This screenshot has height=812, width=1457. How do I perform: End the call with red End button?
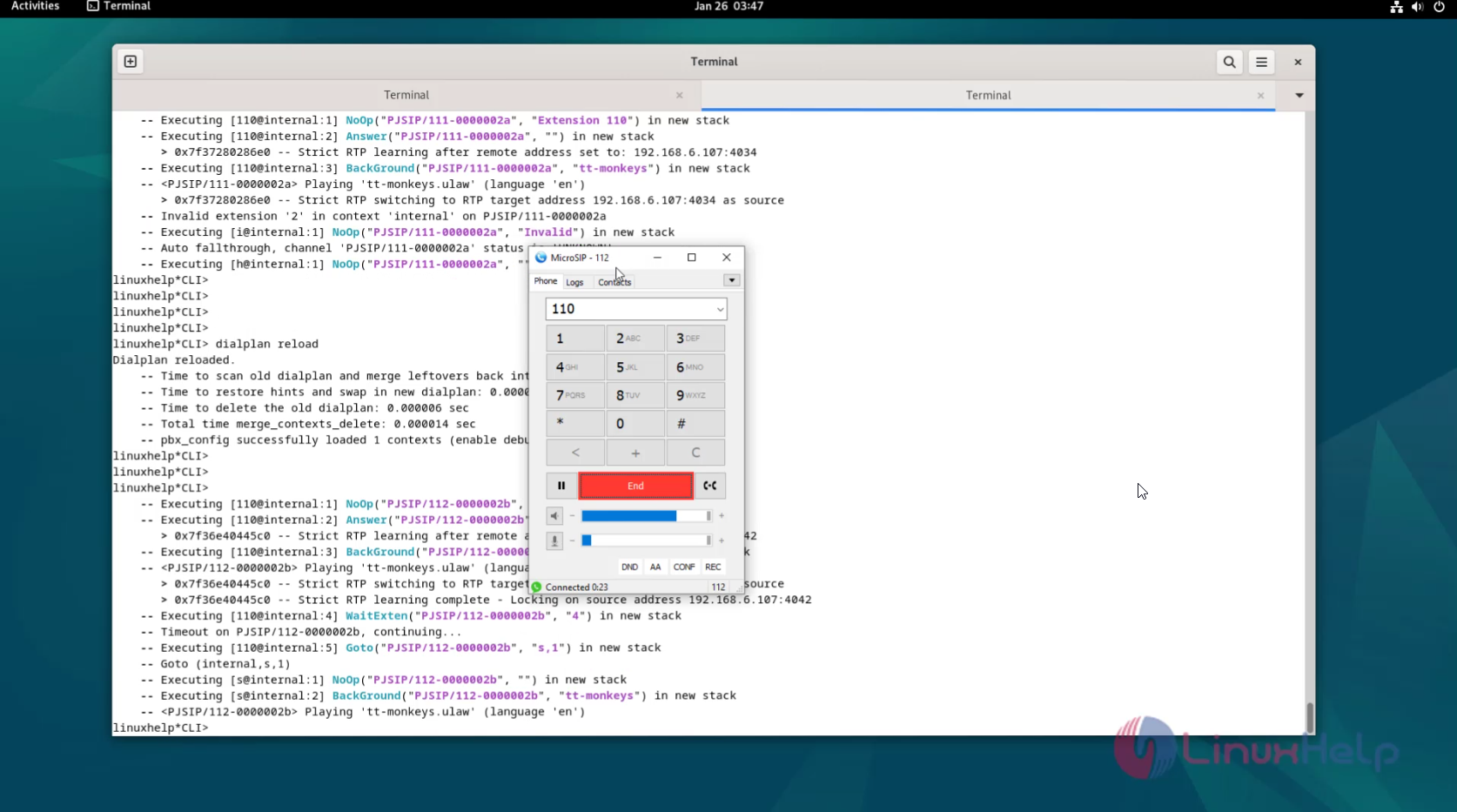click(635, 486)
